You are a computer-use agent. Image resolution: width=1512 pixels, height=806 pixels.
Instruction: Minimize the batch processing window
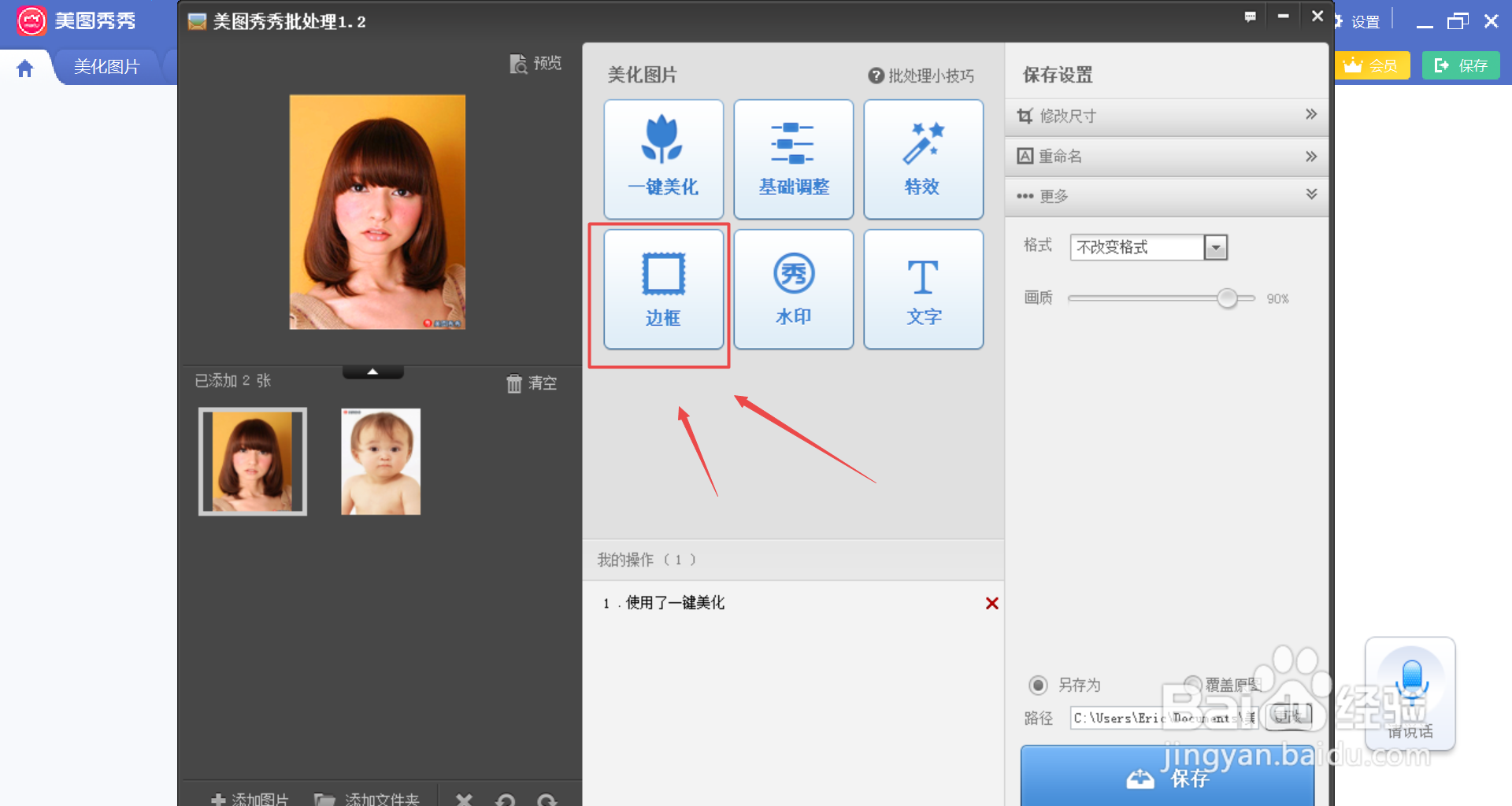click(1283, 16)
